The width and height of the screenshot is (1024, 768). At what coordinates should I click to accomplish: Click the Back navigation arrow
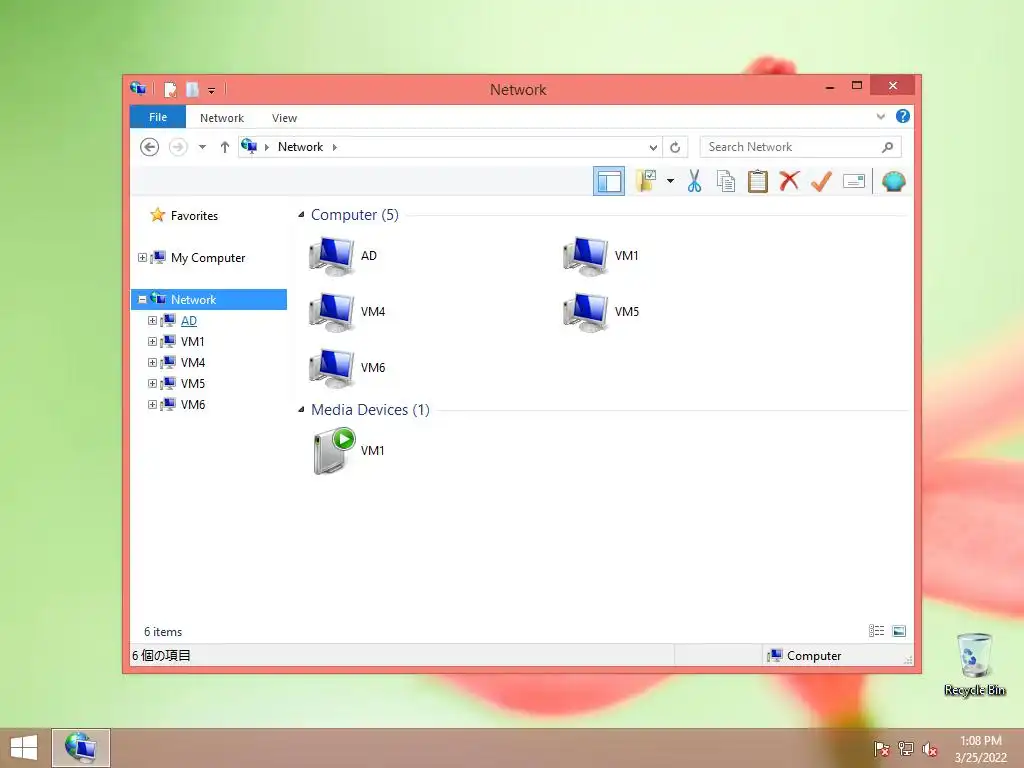click(x=150, y=147)
